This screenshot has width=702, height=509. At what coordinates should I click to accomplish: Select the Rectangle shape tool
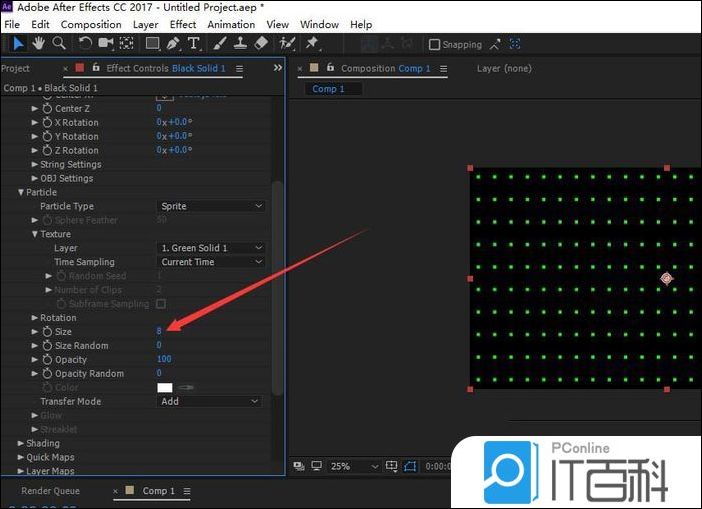[x=152, y=43]
